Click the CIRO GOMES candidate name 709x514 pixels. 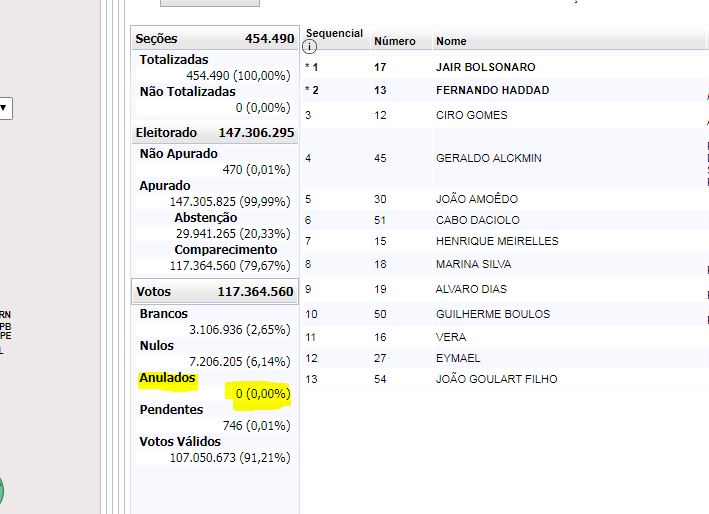[x=472, y=115]
